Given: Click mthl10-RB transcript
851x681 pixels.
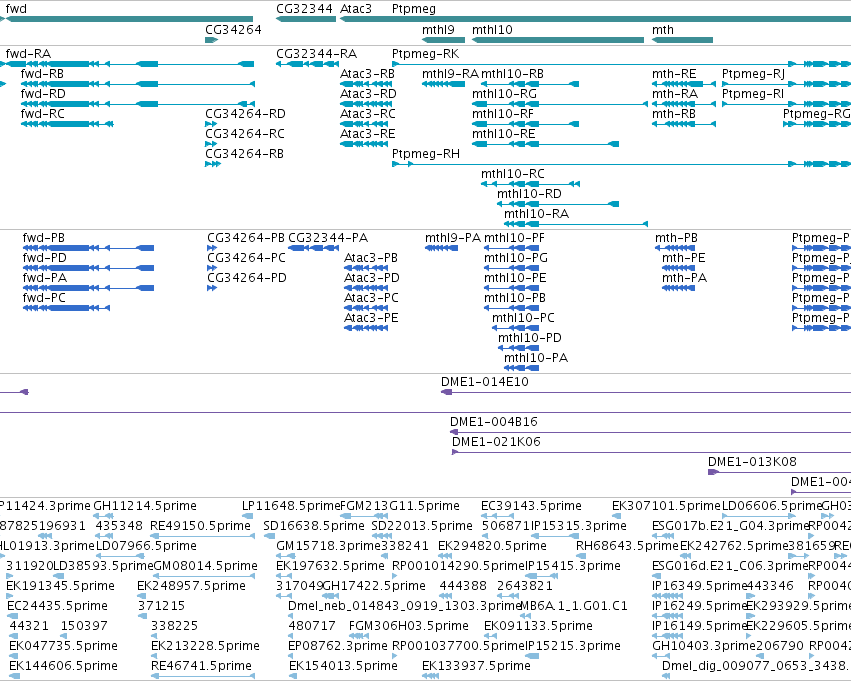Looking at the screenshot, I should [x=530, y=84].
